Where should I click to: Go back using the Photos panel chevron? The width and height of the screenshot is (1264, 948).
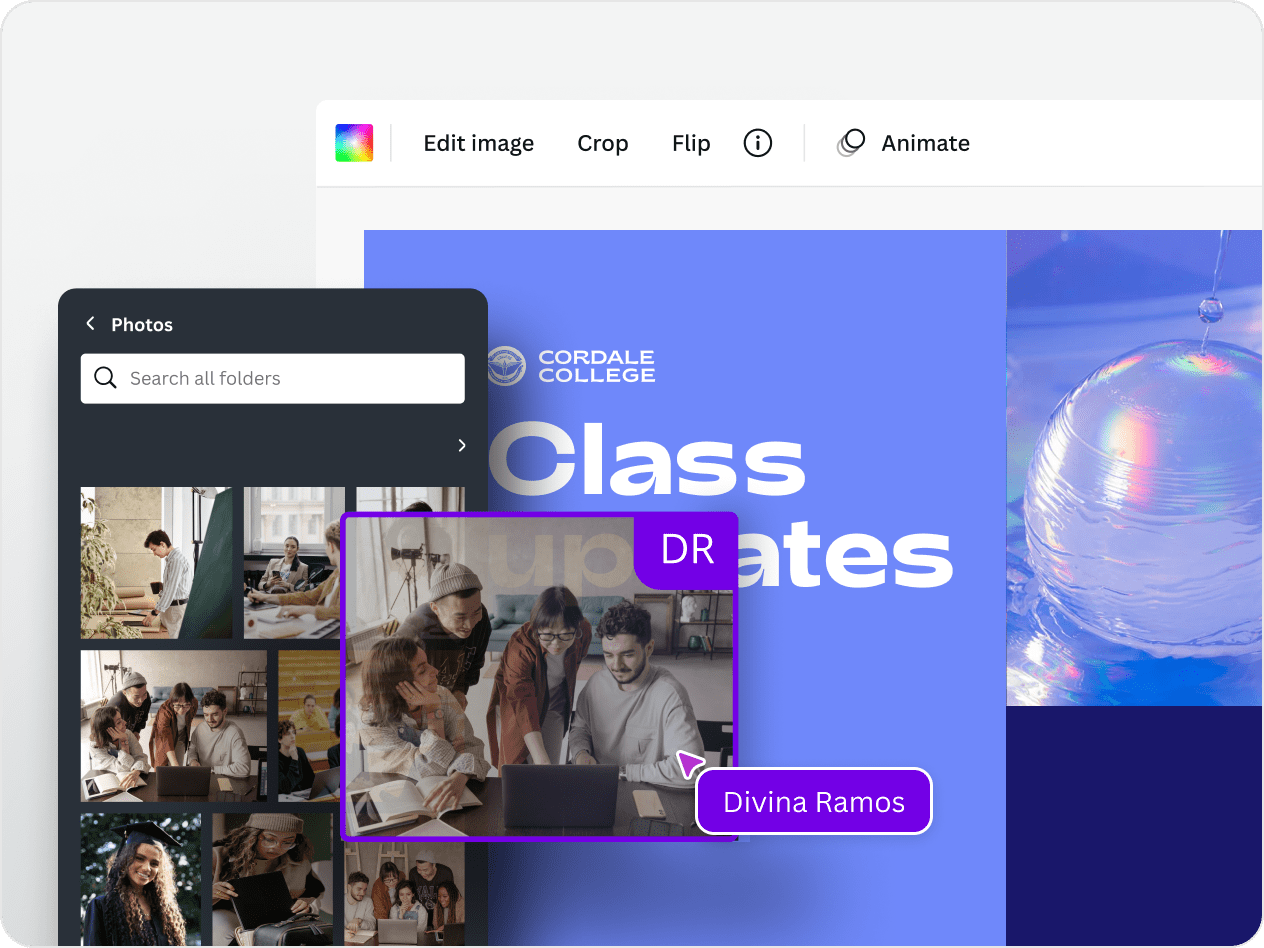[89, 324]
